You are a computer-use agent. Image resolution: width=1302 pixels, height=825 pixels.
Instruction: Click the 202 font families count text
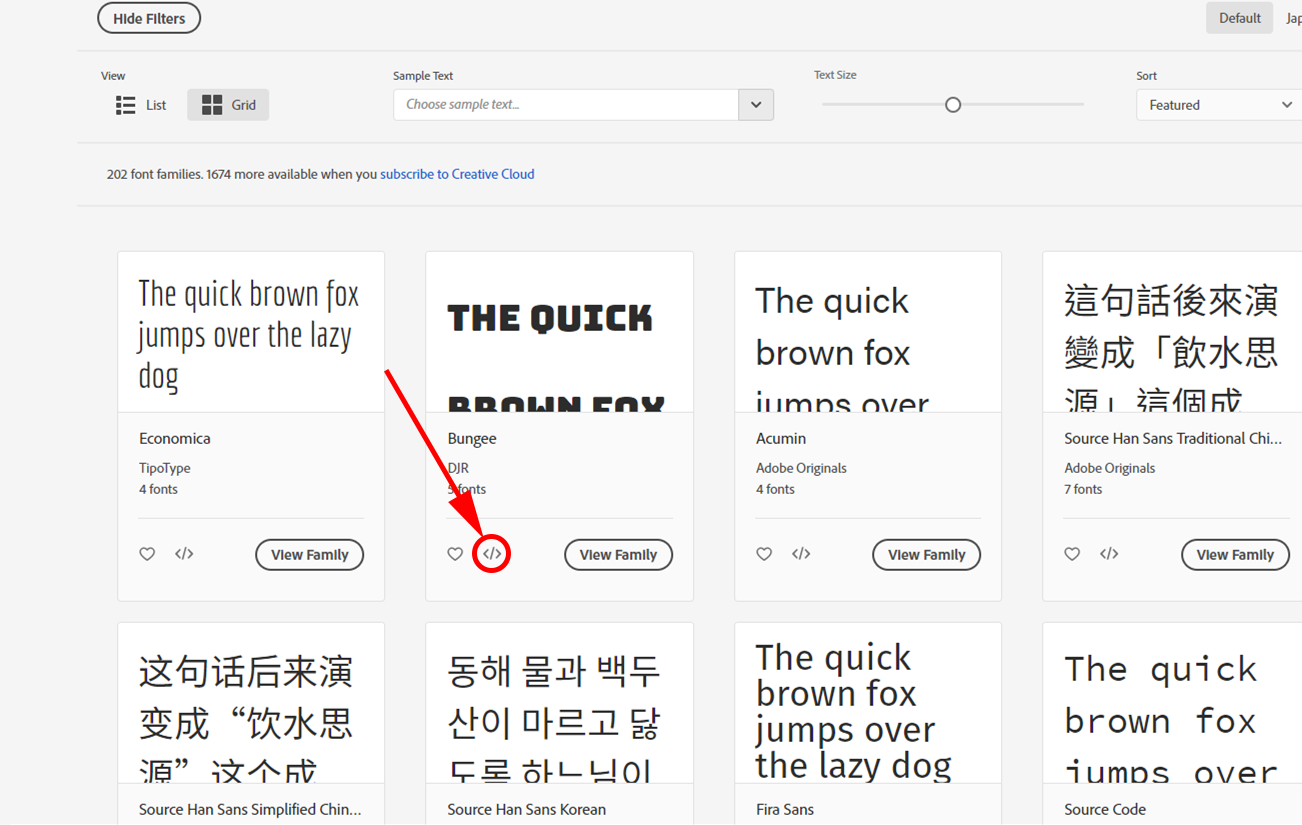(155, 174)
